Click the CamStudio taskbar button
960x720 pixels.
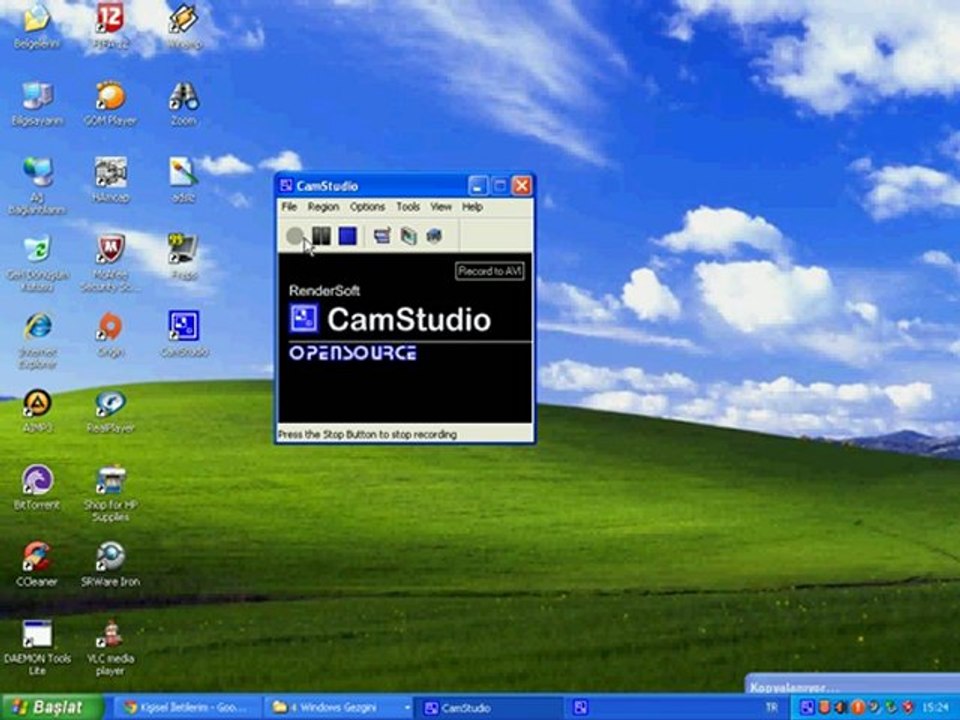(490, 708)
